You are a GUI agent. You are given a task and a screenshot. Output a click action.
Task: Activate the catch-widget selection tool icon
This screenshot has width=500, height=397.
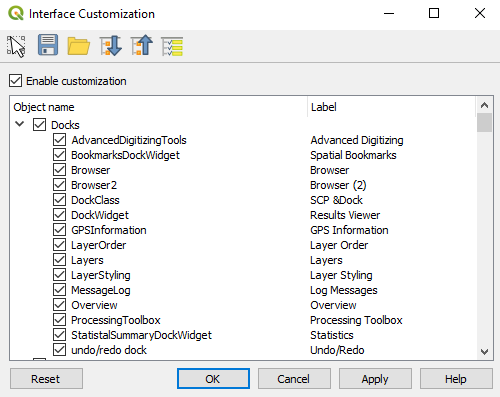click(16, 46)
